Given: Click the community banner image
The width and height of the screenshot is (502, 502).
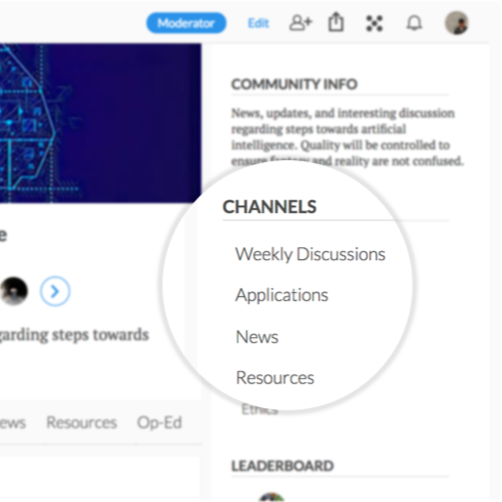Looking at the screenshot, I should [100, 123].
